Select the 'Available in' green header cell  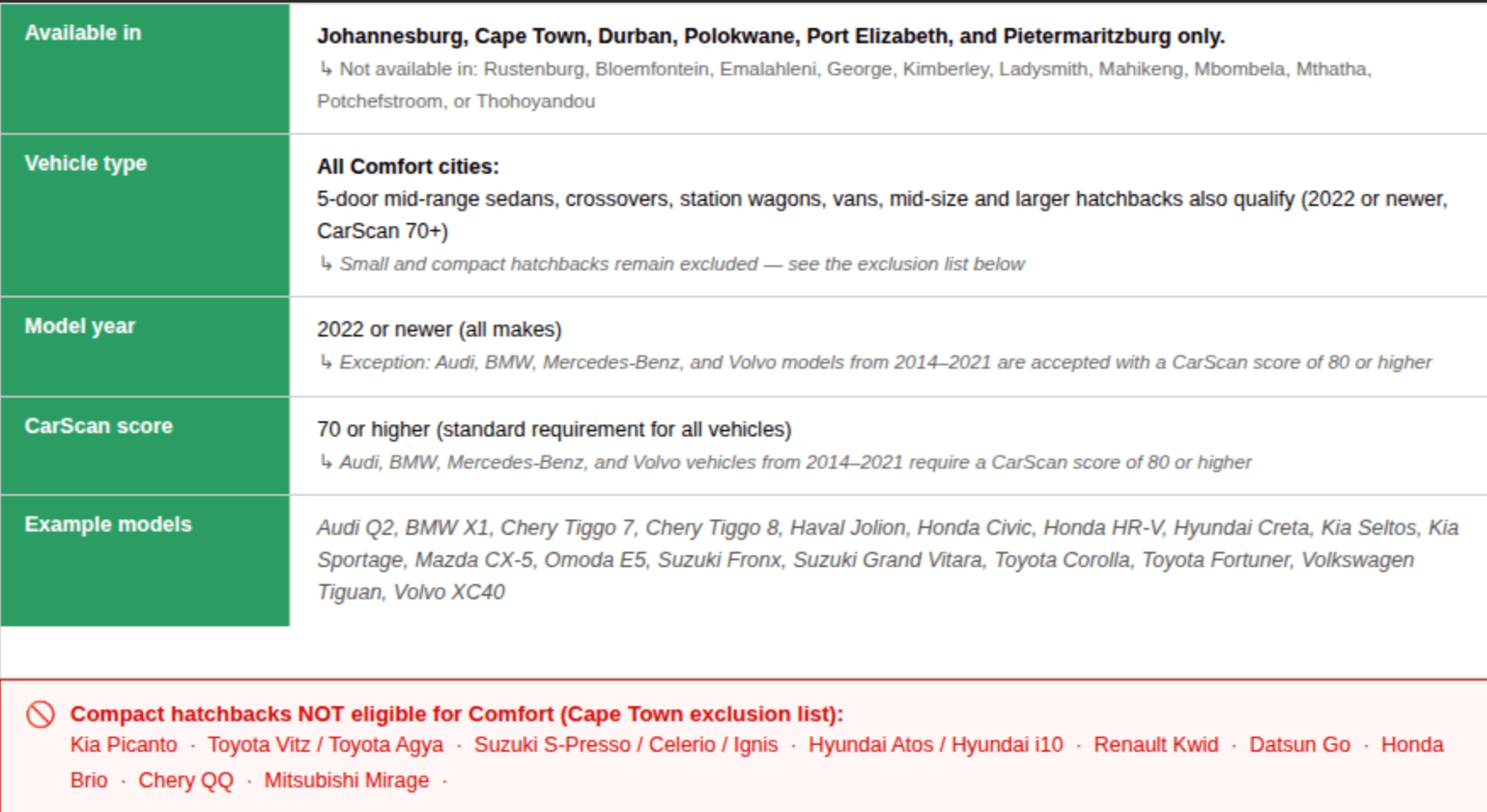[145, 69]
